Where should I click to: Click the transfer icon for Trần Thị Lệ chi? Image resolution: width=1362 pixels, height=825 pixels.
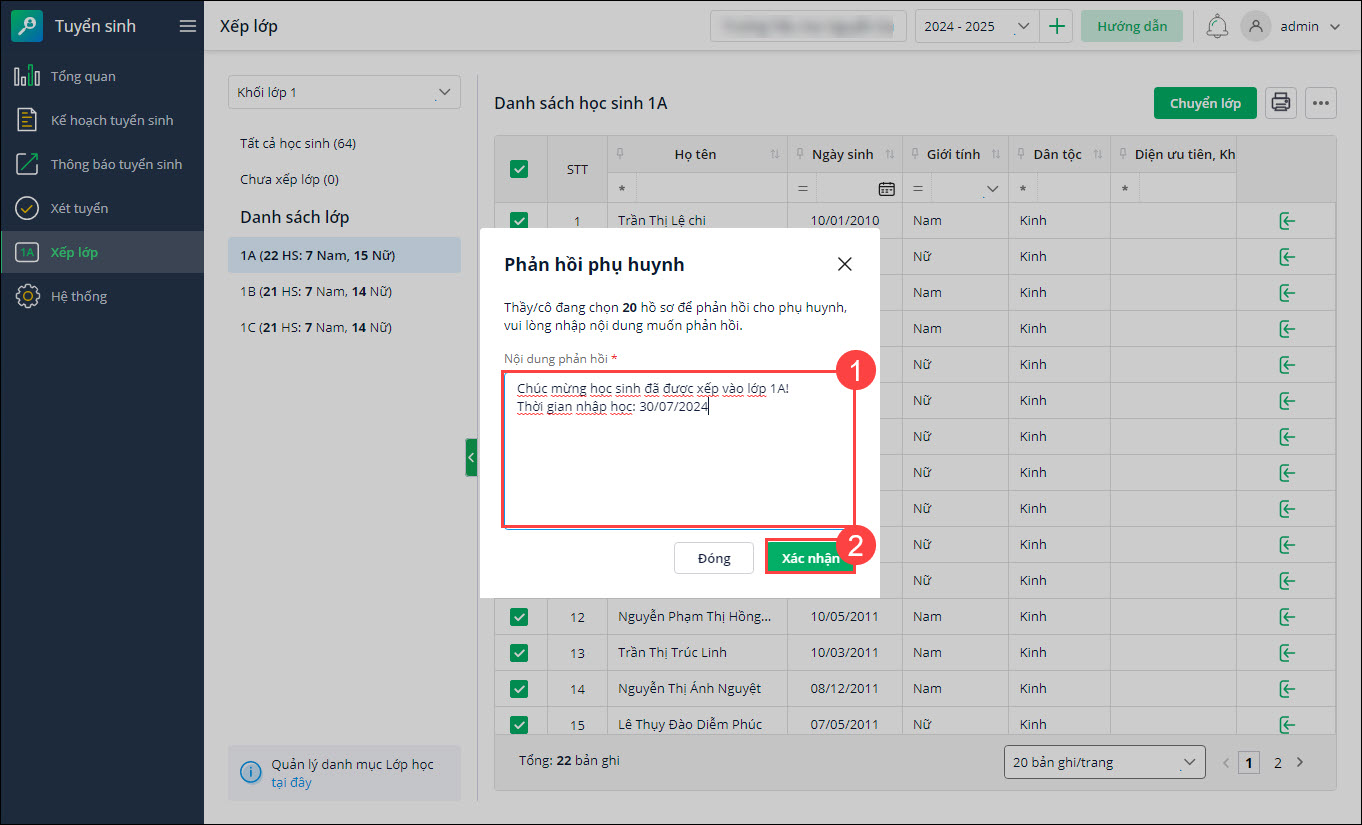[1287, 220]
